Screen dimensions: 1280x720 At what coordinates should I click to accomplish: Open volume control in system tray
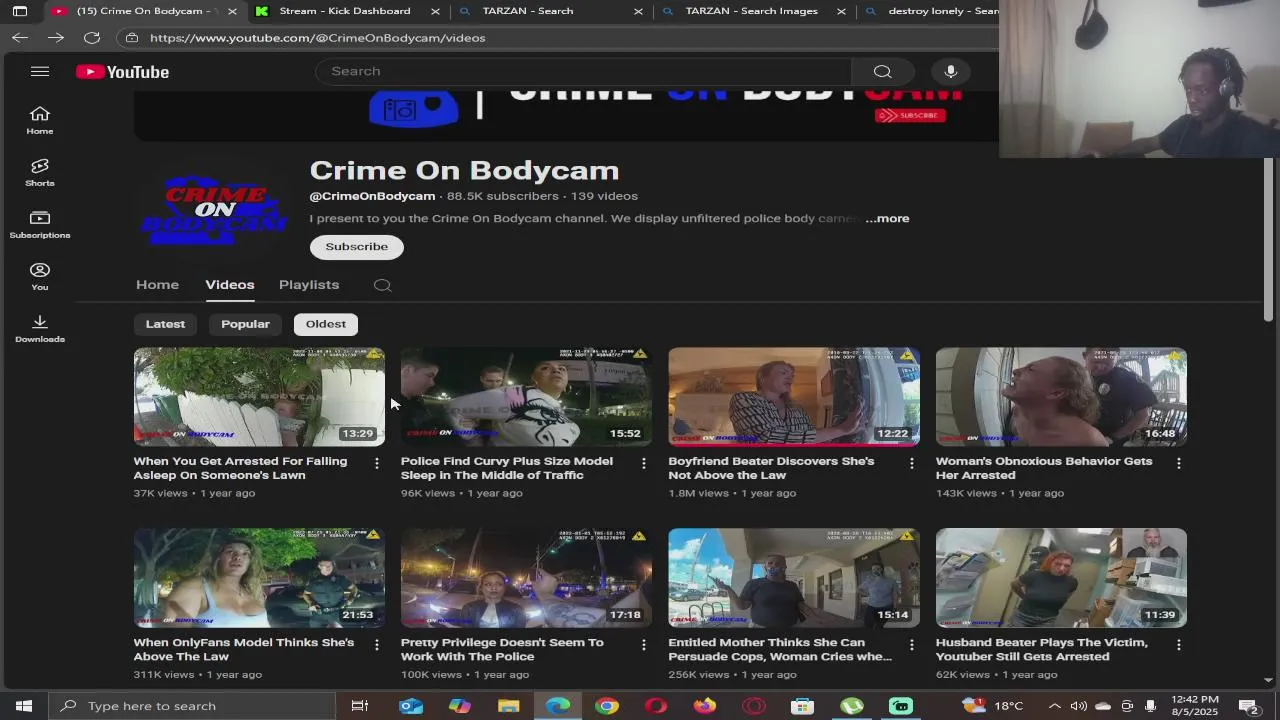[x=1078, y=706]
